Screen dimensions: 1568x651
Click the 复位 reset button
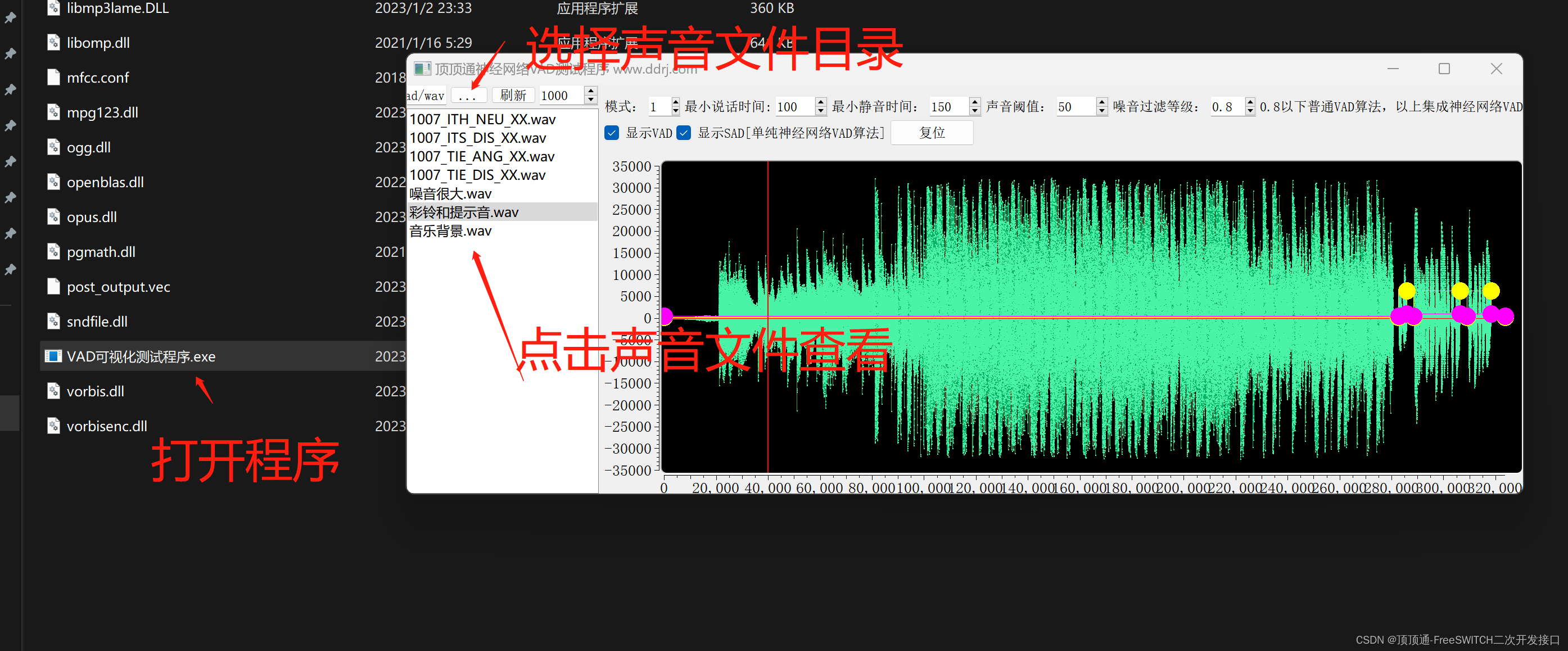click(932, 133)
